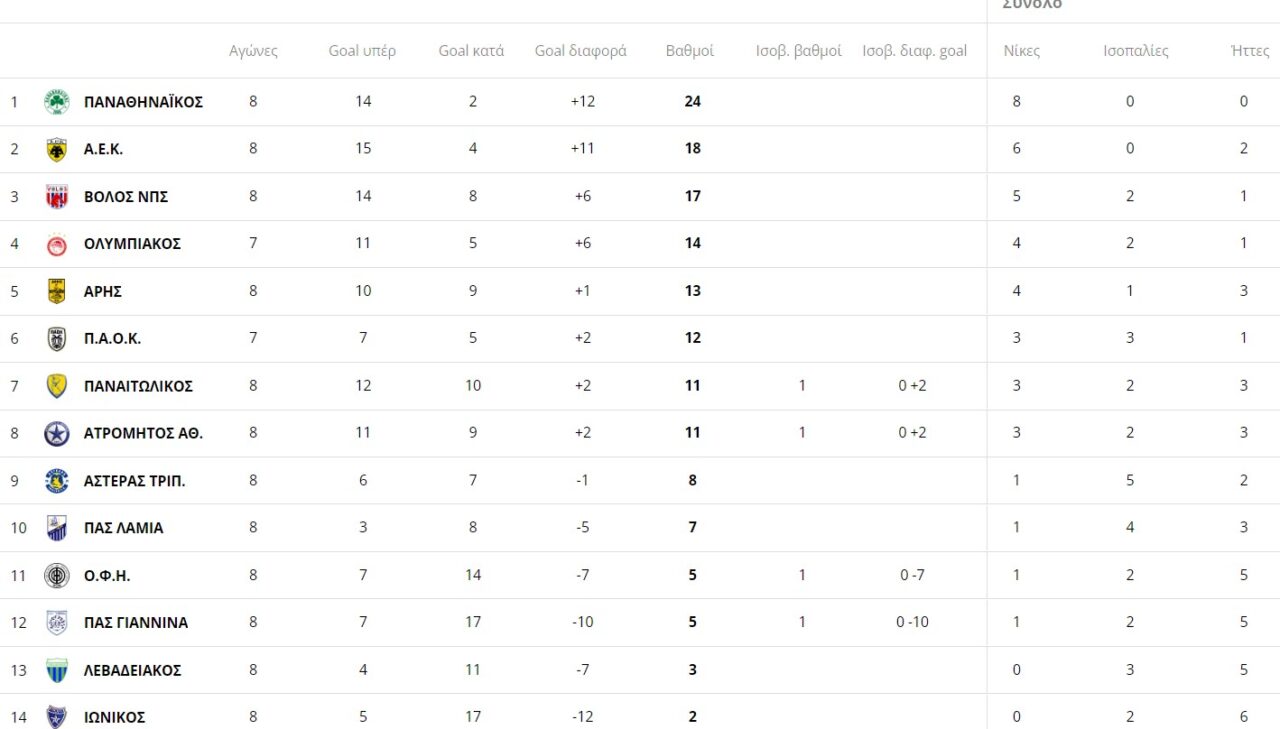The width and height of the screenshot is (1280, 729).
Task: Click the Αγώνες column header
Action: click(253, 51)
